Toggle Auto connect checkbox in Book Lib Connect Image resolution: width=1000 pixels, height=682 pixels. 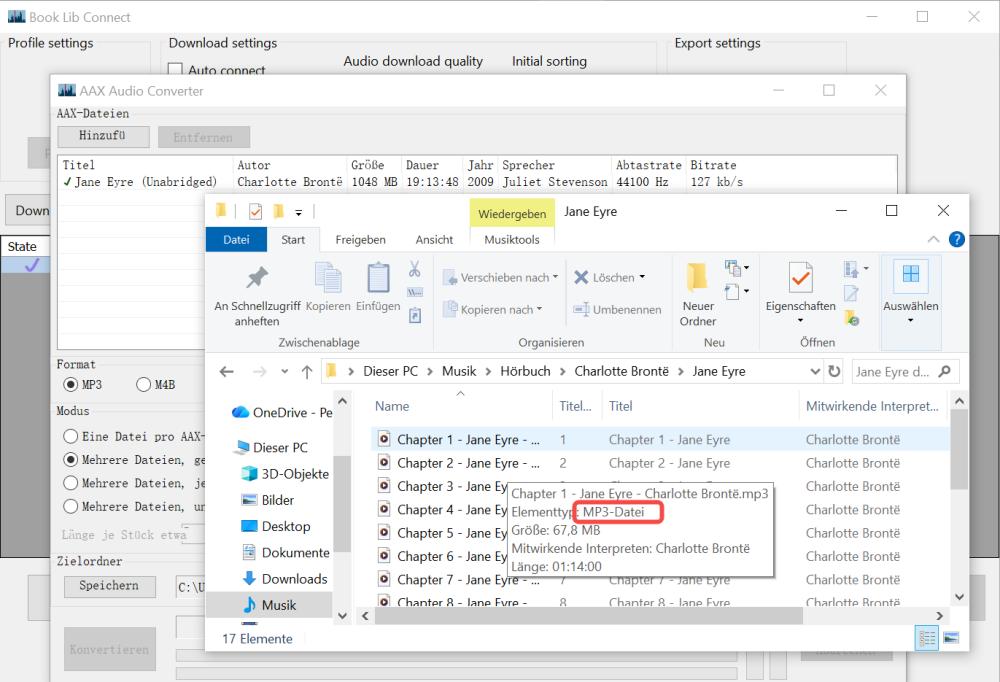pos(175,69)
